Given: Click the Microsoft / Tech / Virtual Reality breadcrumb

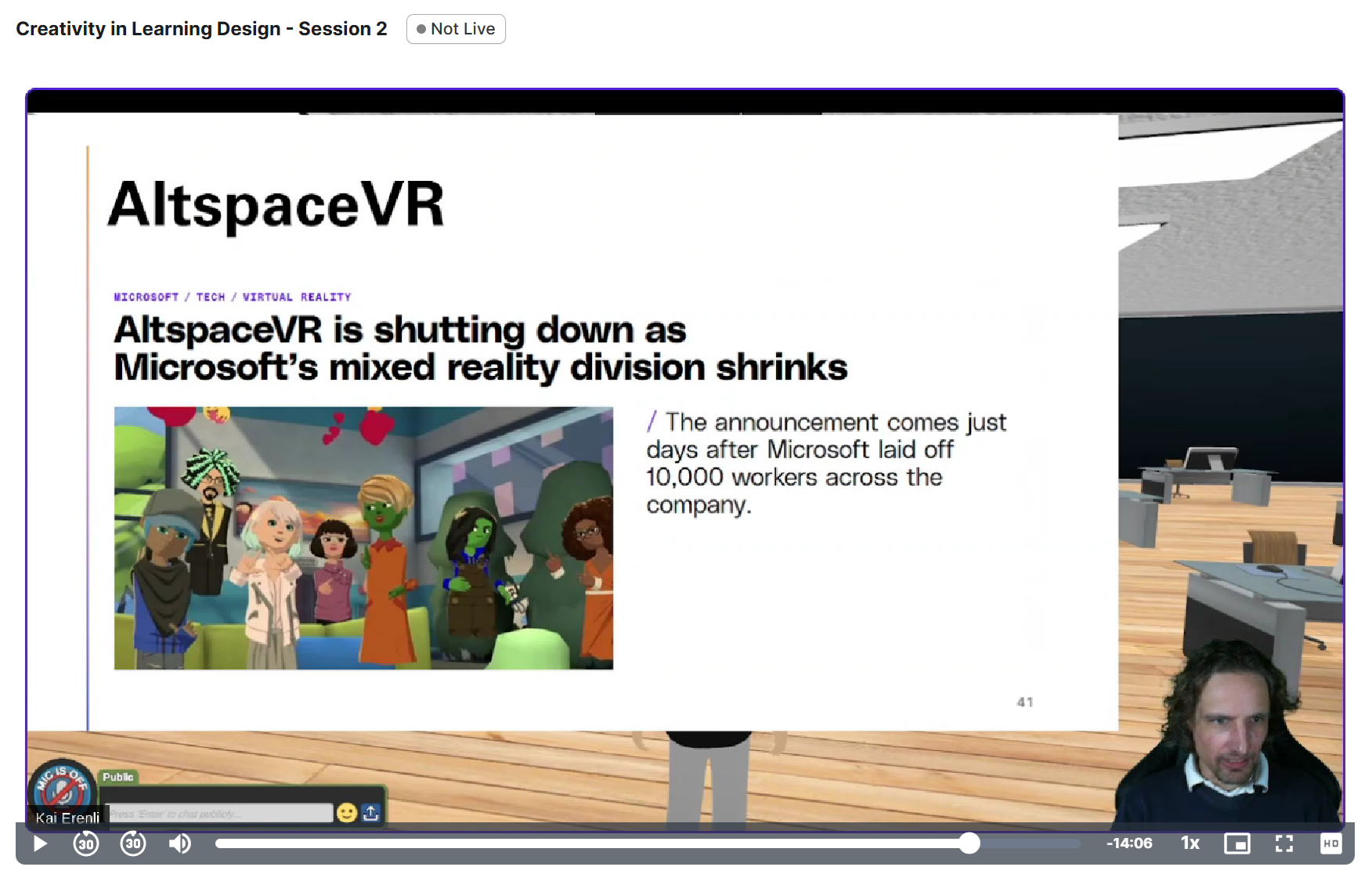Looking at the screenshot, I should (233, 297).
